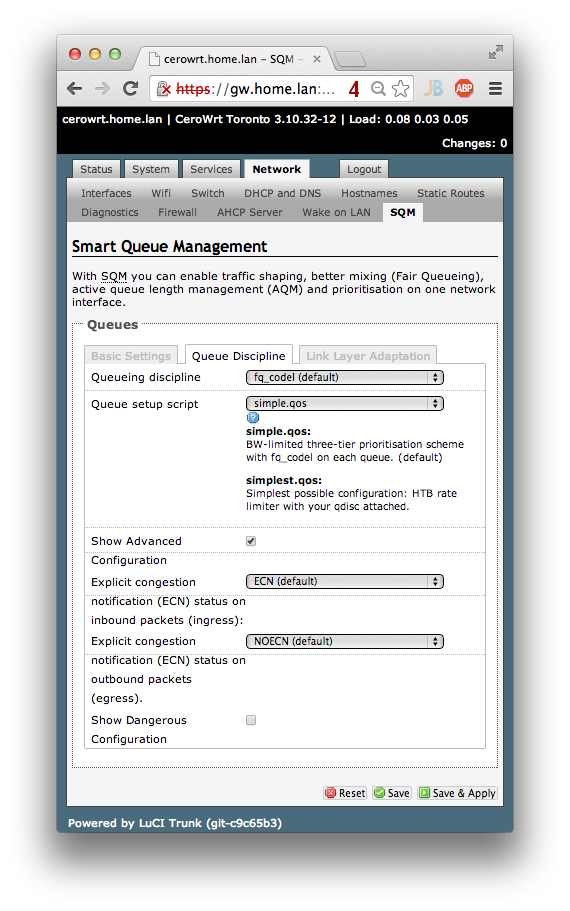Switch to the Link Layer Adaptation tab
The height and width of the screenshot is (911, 570).
point(368,356)
